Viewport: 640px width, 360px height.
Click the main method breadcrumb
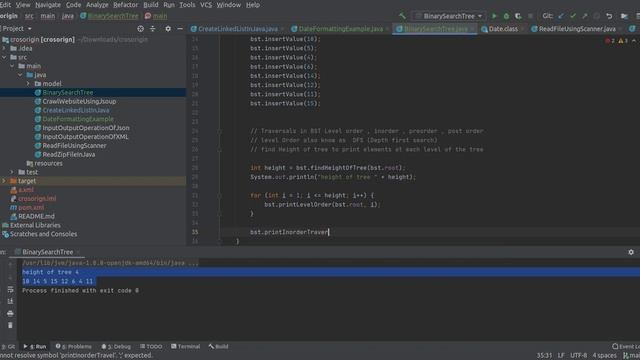[x=160, y=16]
